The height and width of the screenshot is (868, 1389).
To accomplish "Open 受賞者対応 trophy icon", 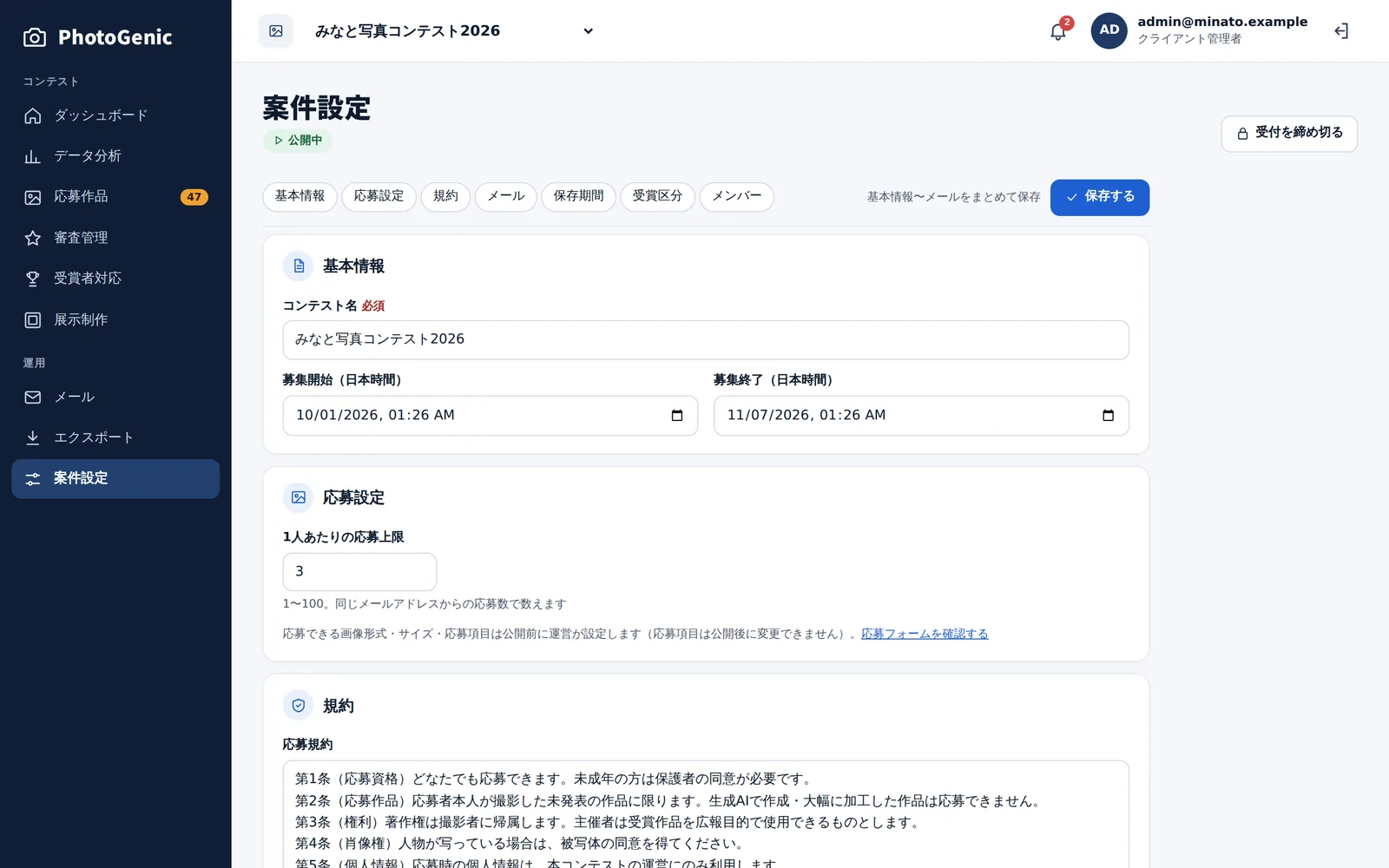I will pos(33,279).
